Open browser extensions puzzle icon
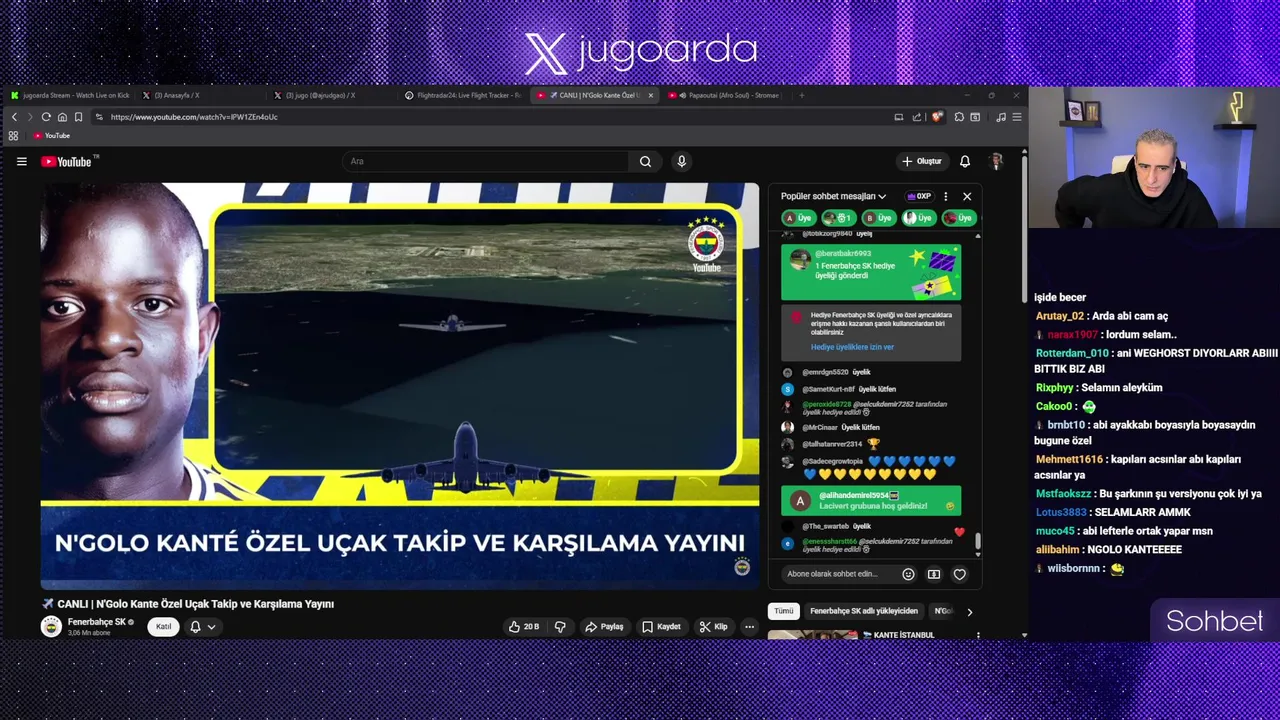Image resolution: width=1280 pixels, height=720 pixels. [x=959, y=117]
